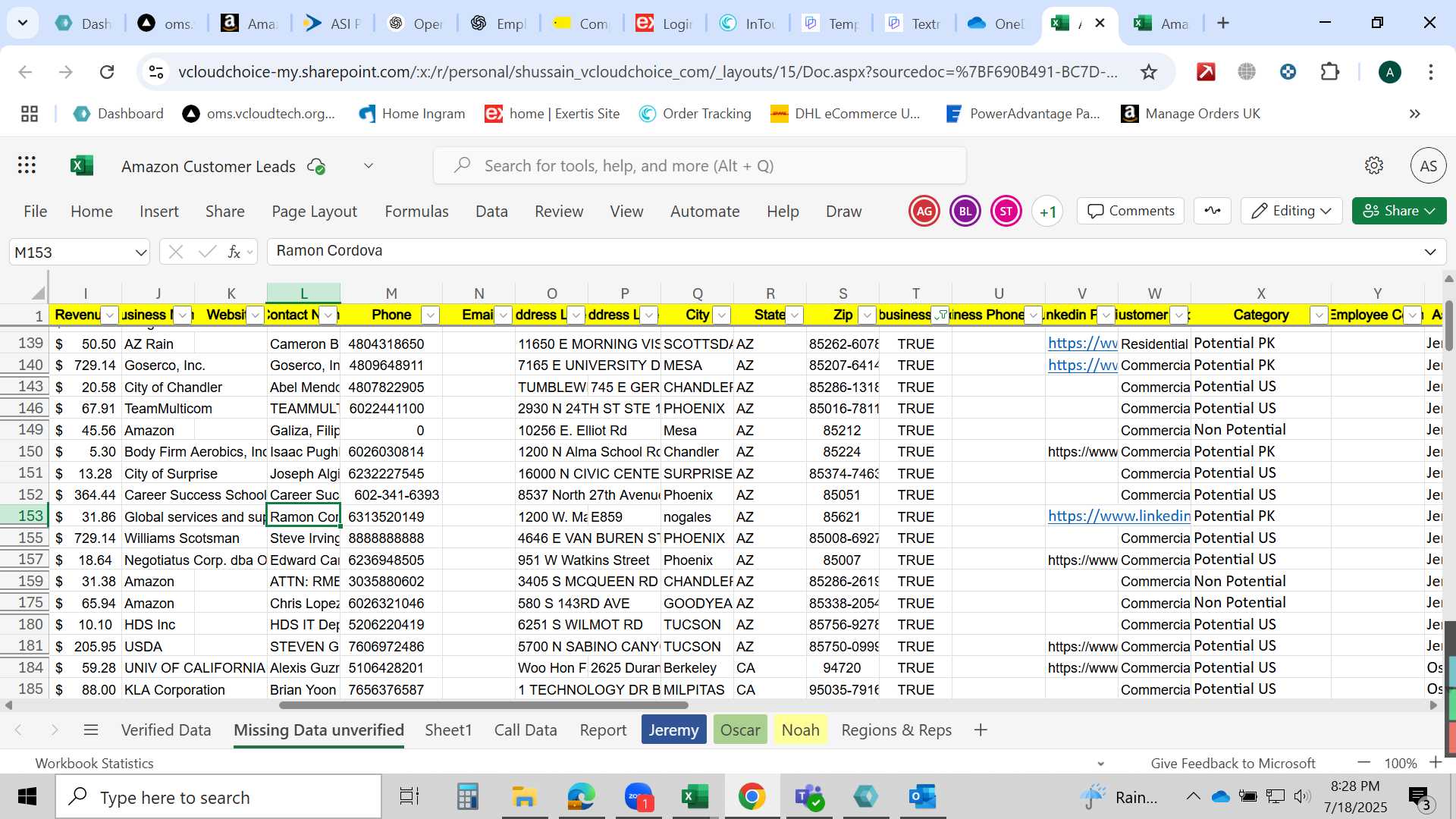Screen dimensions: 1456x819
Task: View site information icon in address bar
Action: [156, 72]
